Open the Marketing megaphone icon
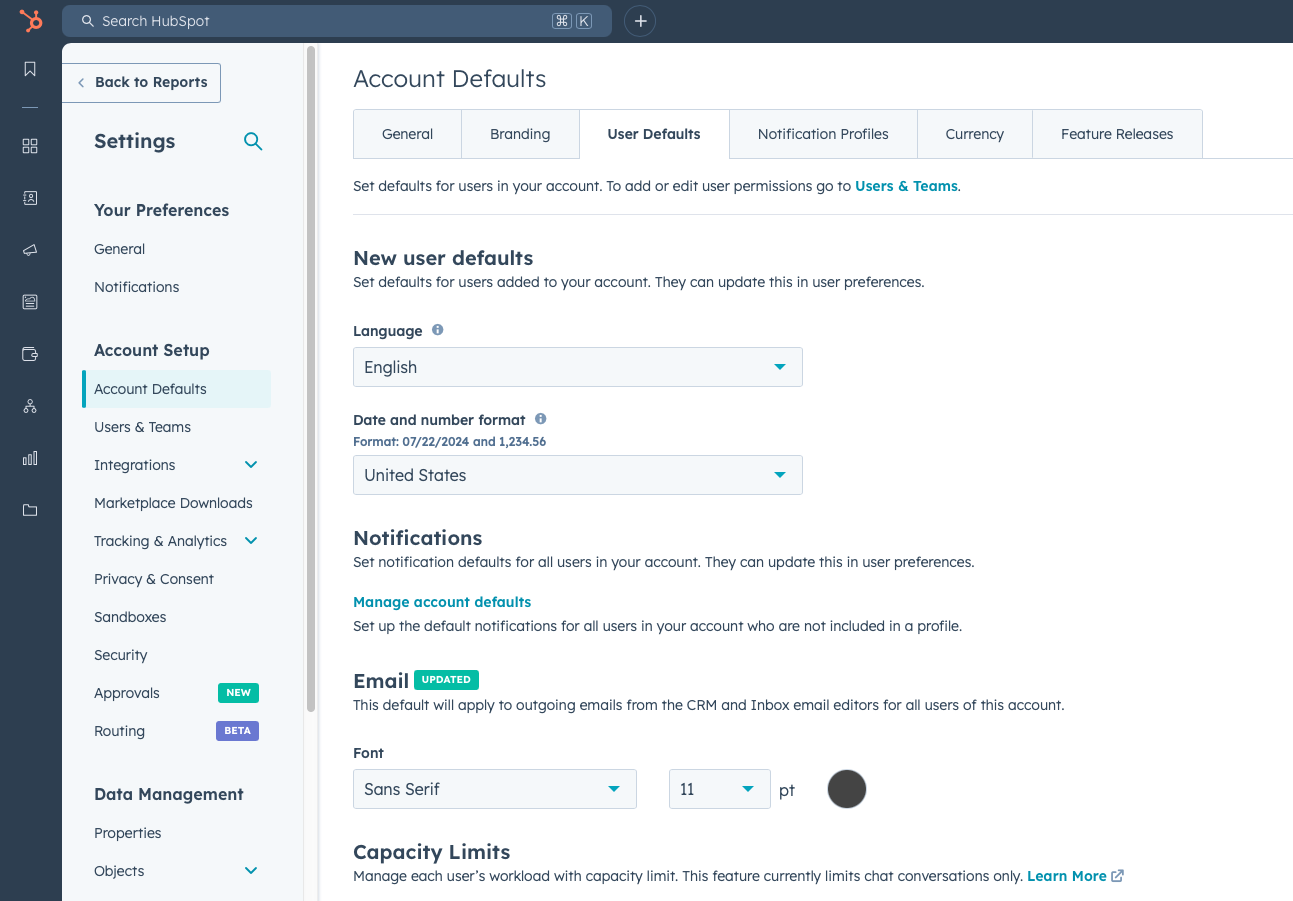Image resolution: width=1293 pixels, height=901 pixels. pos(30,250)
